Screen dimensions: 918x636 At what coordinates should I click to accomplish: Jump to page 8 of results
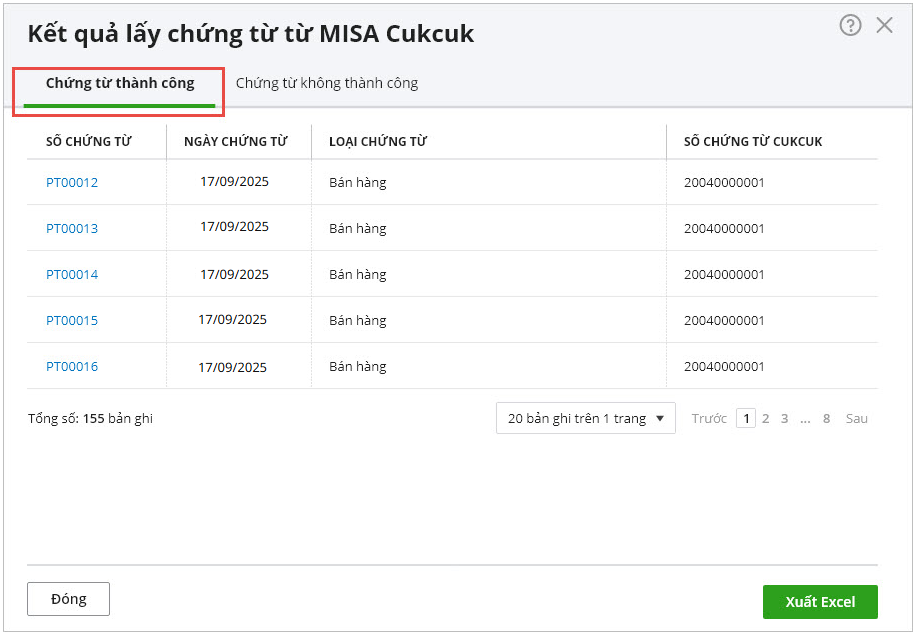(x=827, y=419)
